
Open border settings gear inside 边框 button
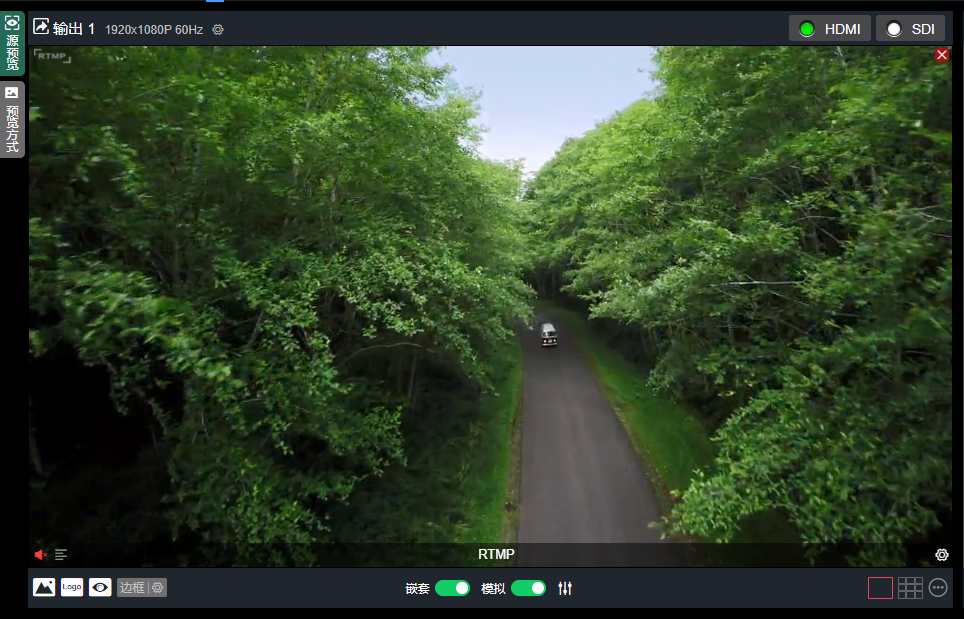[x=157, y=588]
